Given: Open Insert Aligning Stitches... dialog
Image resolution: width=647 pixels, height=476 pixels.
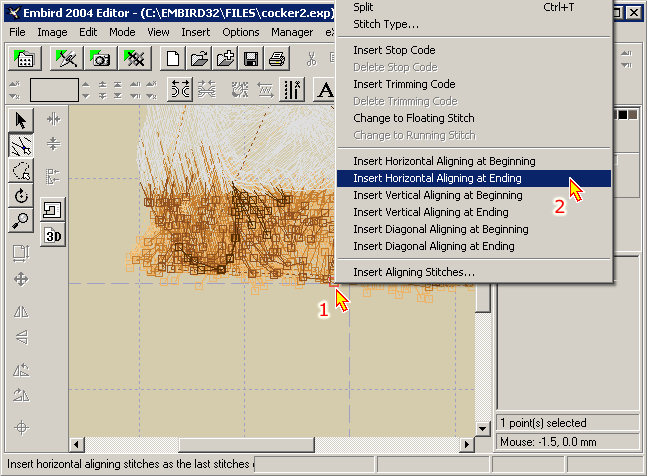Looking at the screenshot, I should [474, 272].
